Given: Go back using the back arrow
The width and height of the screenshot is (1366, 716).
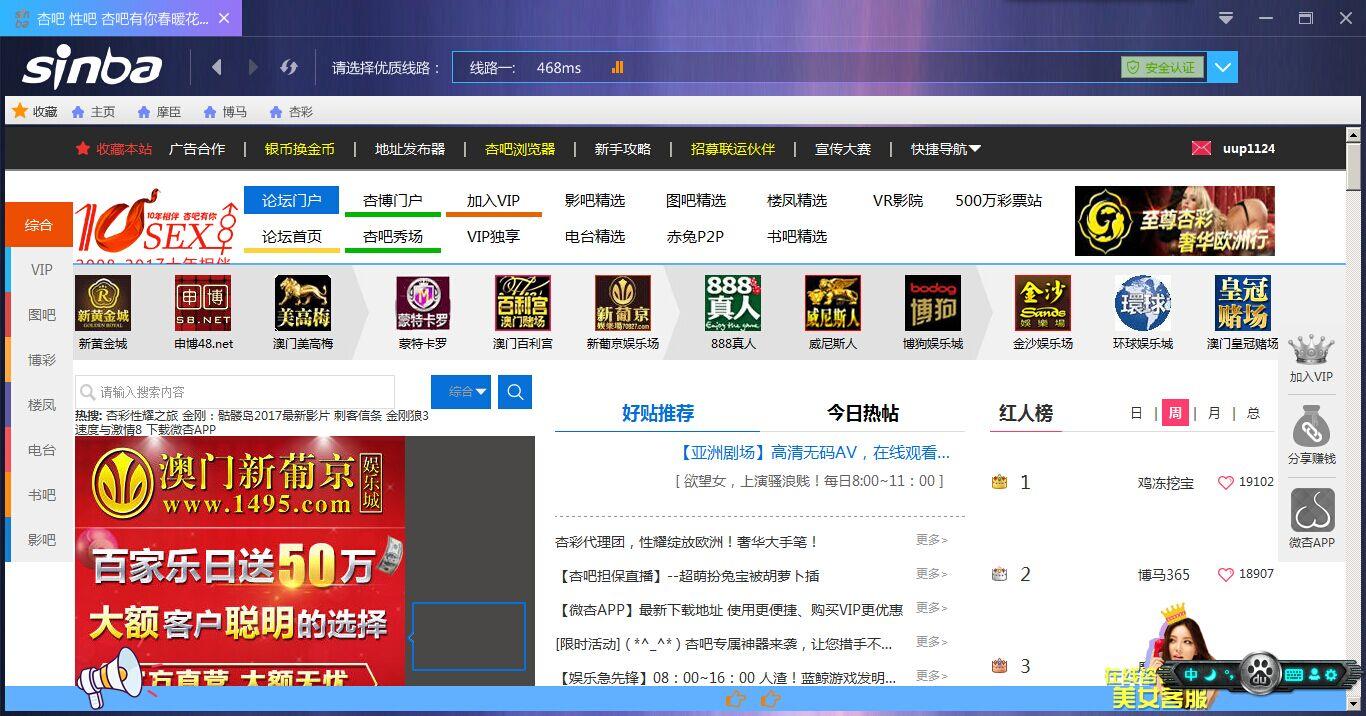Looking at the screenshot, I should coord(217,67).
